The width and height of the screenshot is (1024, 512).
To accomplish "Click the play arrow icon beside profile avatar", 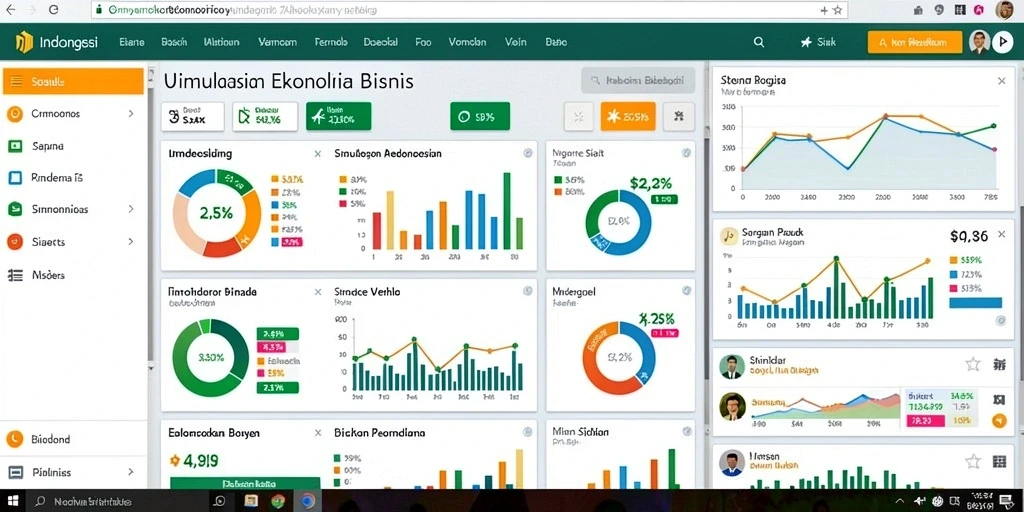I will coord(1002,42).
